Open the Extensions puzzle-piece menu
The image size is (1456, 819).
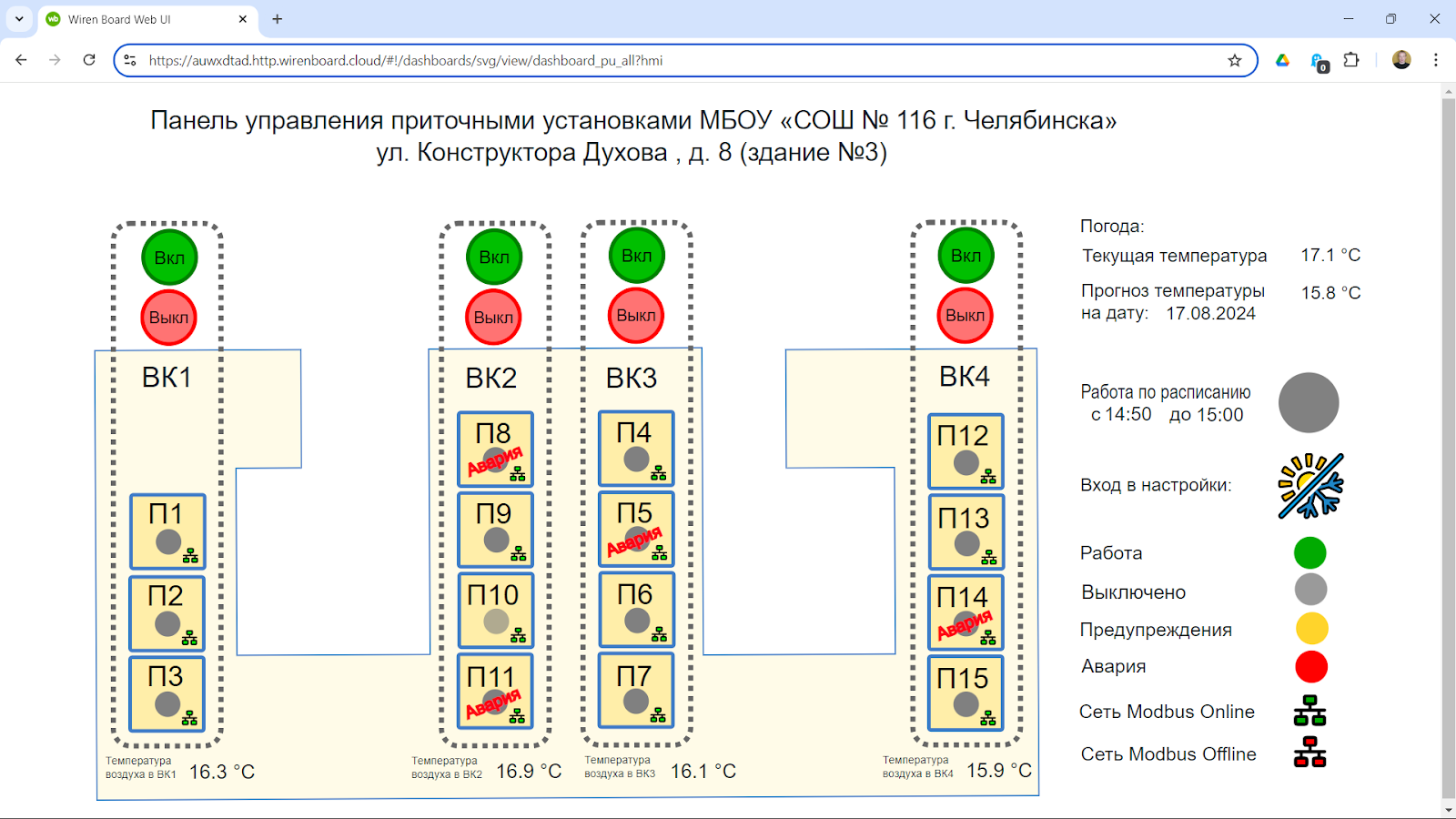1351,60
